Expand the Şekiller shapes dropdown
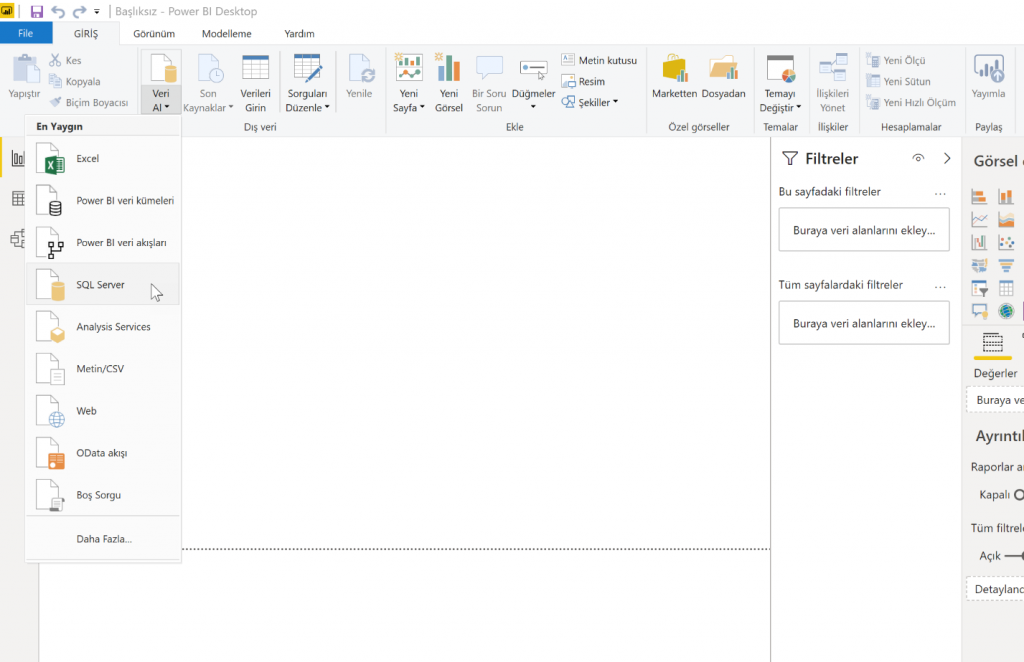Image resolution: width=1024 pixels, height=662 pixels. coord(615,102)
